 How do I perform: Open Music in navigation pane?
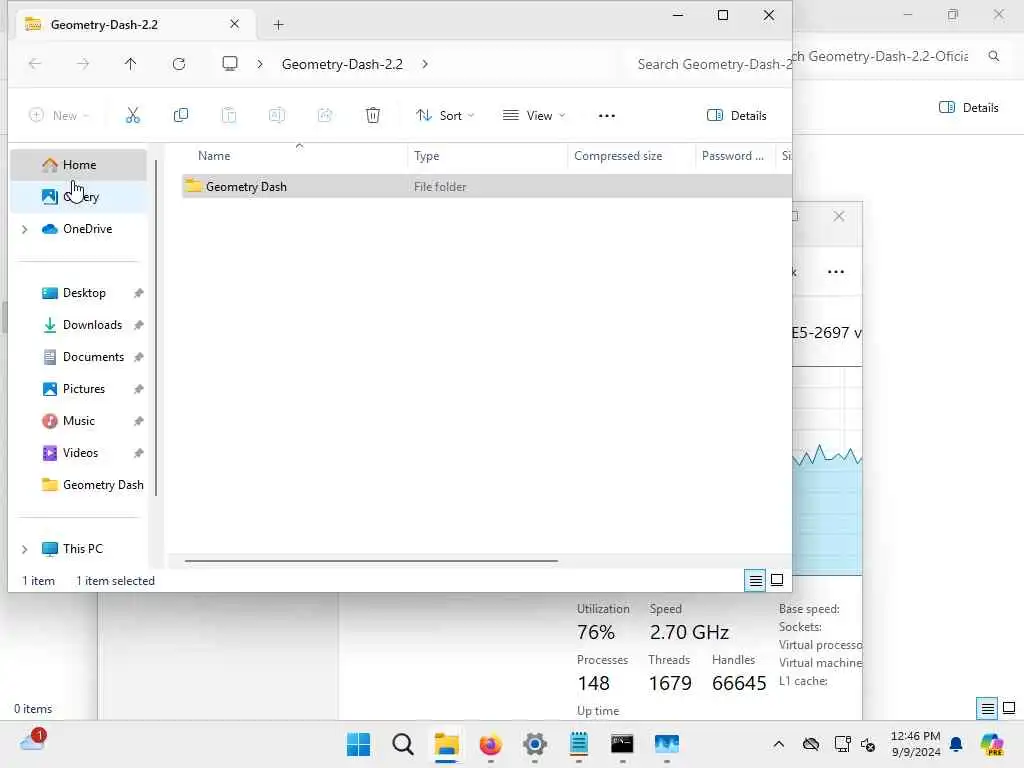coord(78,421)
